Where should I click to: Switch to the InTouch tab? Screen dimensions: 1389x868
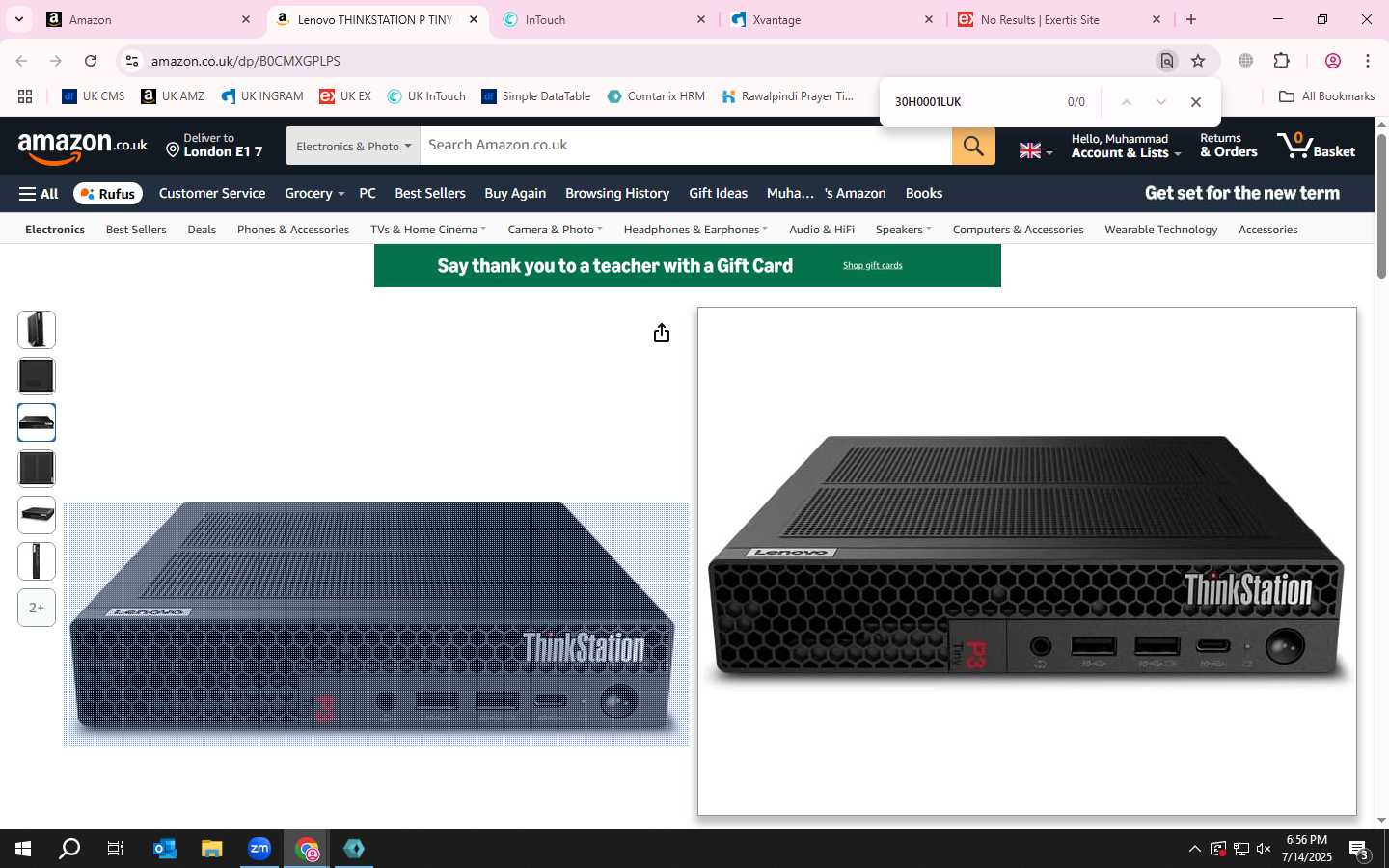click(603, 19)
